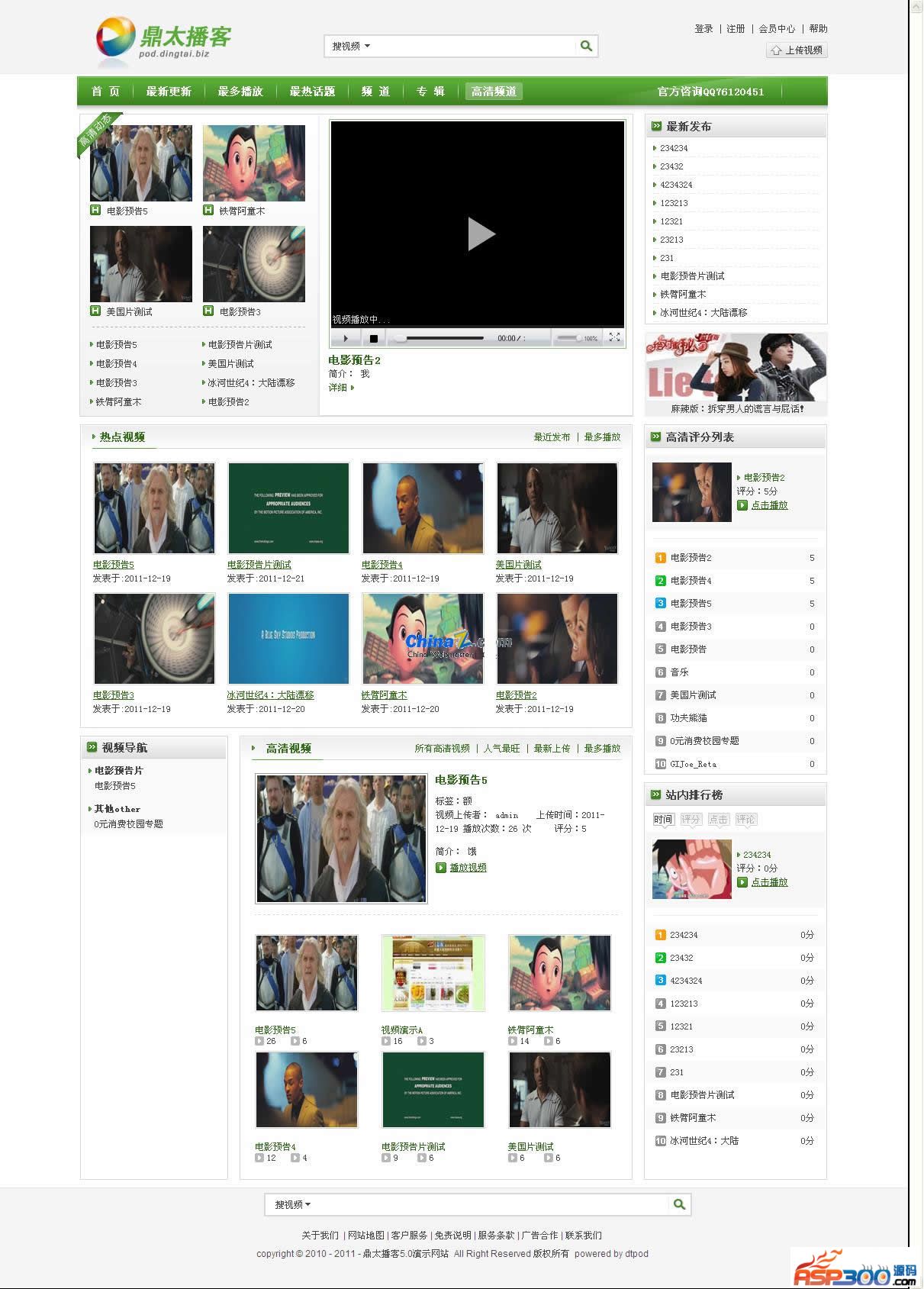924x1289 pixels.
Task: Click the HD badge beside 美国片测试
Action: tap(95, 311)
